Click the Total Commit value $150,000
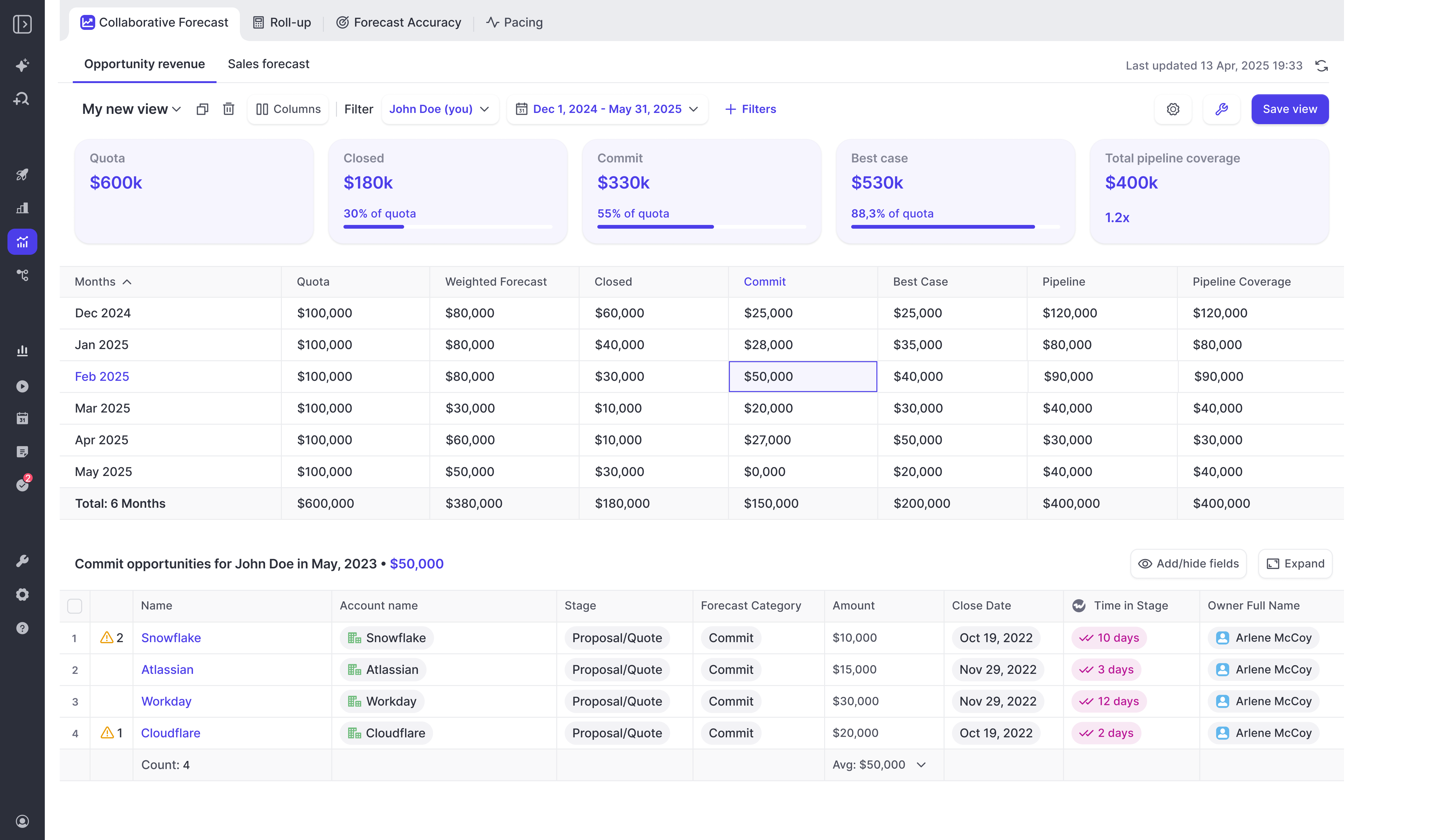Image resolution: width=1442 pixels, height=840 pixels. [x=771, y=504]
